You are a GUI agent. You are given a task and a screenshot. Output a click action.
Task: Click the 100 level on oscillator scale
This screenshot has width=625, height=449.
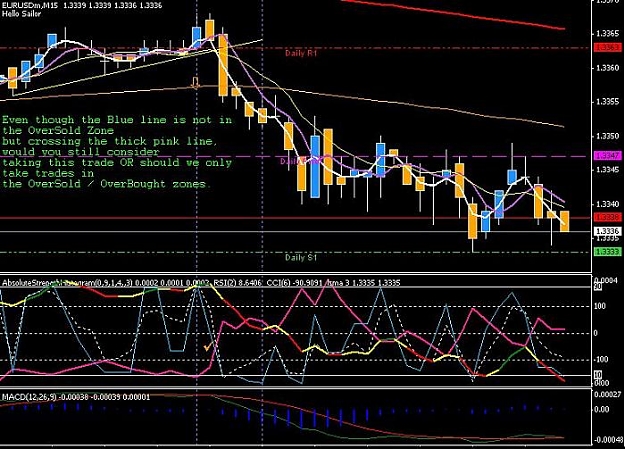coord(600,306)
